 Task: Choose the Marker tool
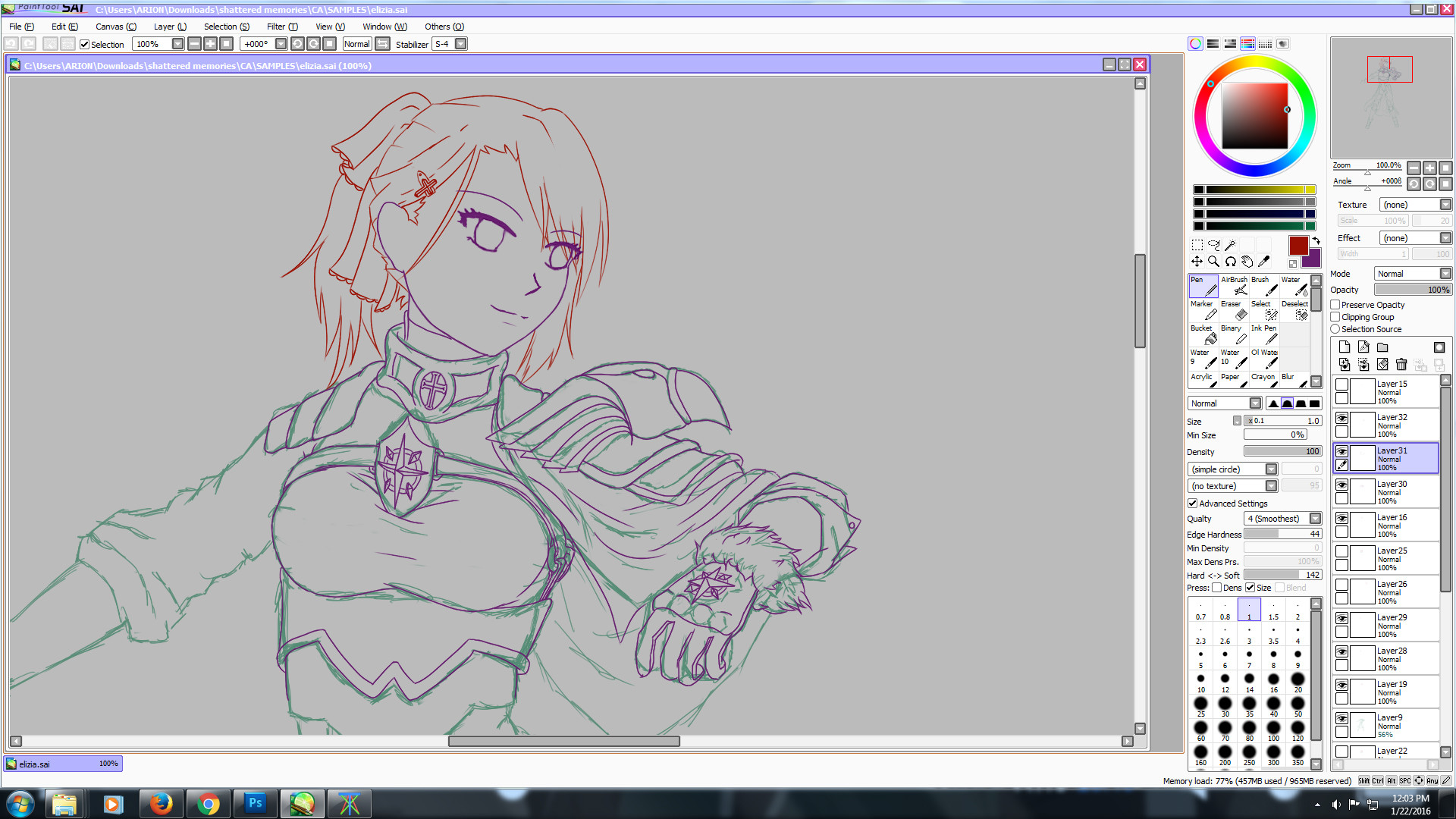(x=1202, y=311)
